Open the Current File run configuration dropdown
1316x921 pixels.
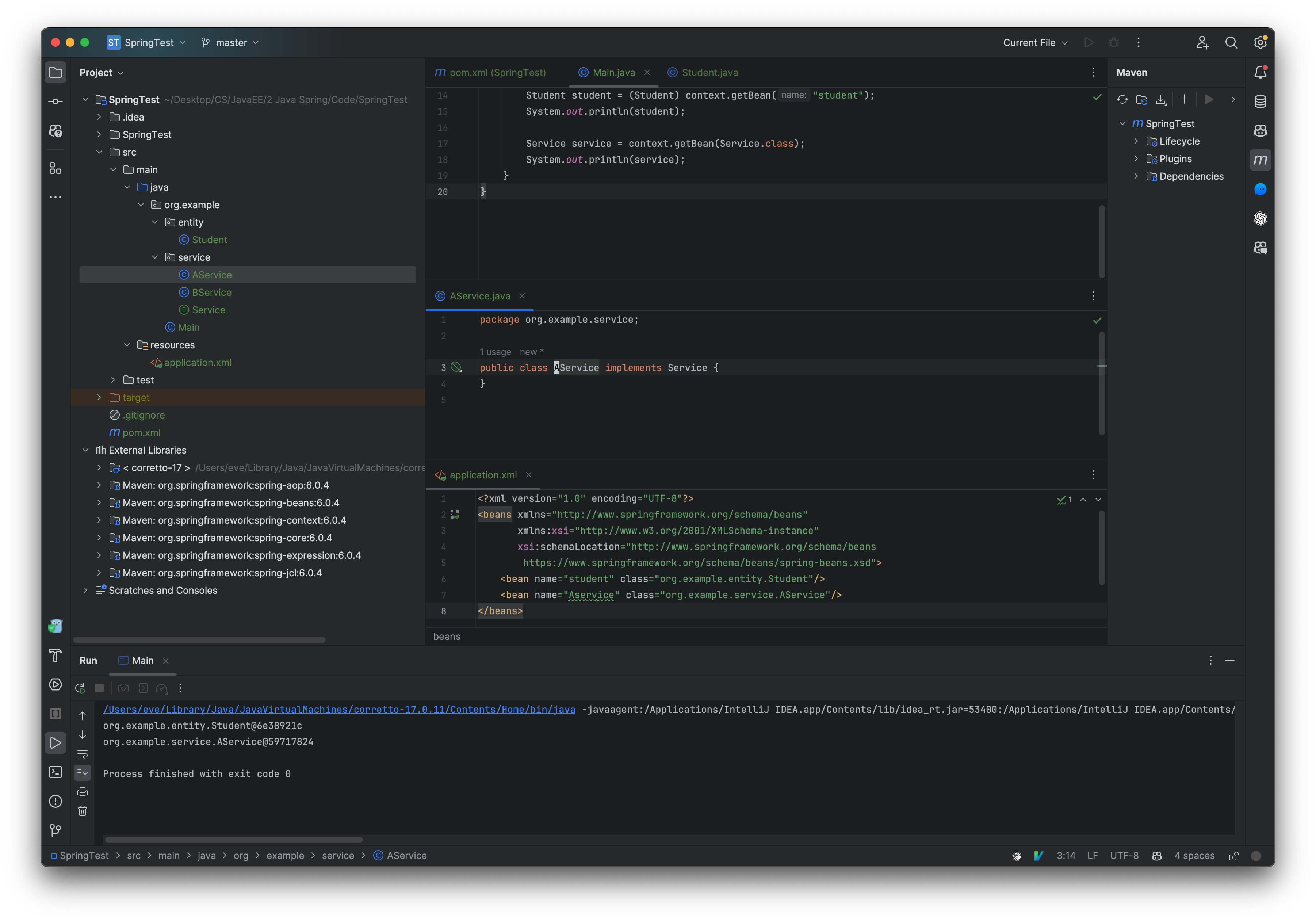pos(1034,42)
